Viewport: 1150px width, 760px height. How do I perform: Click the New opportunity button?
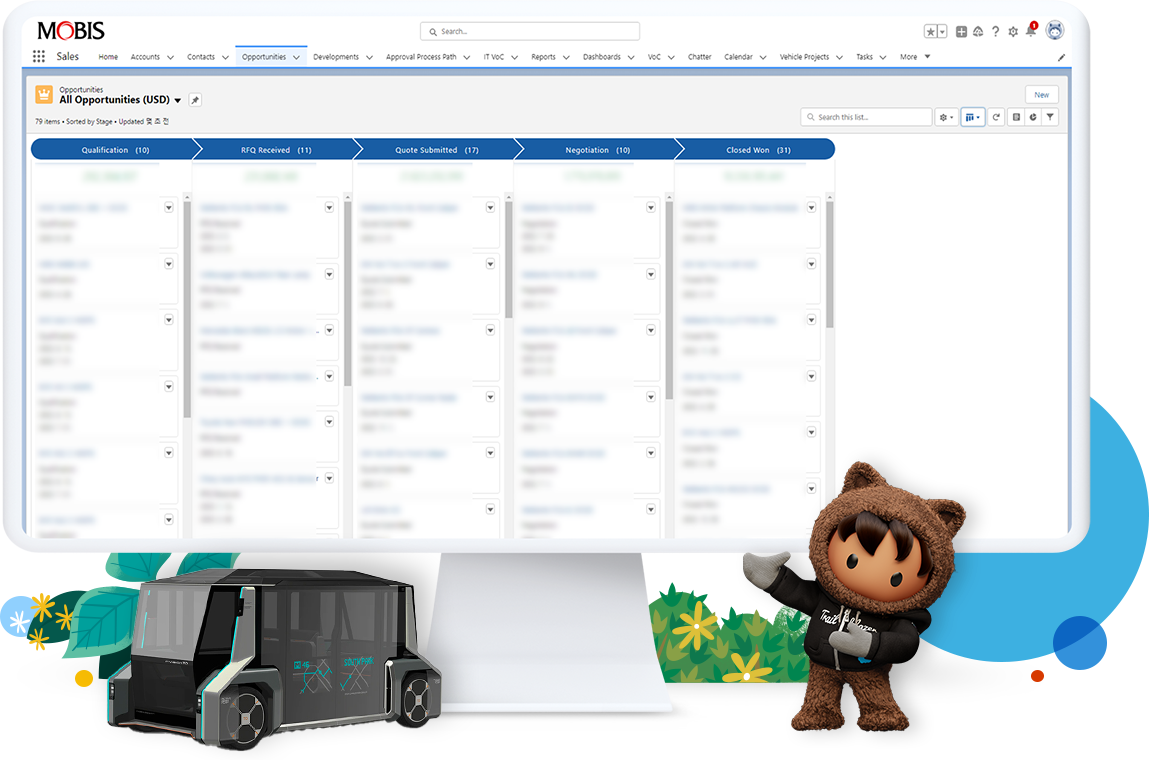click(1041, 95)
